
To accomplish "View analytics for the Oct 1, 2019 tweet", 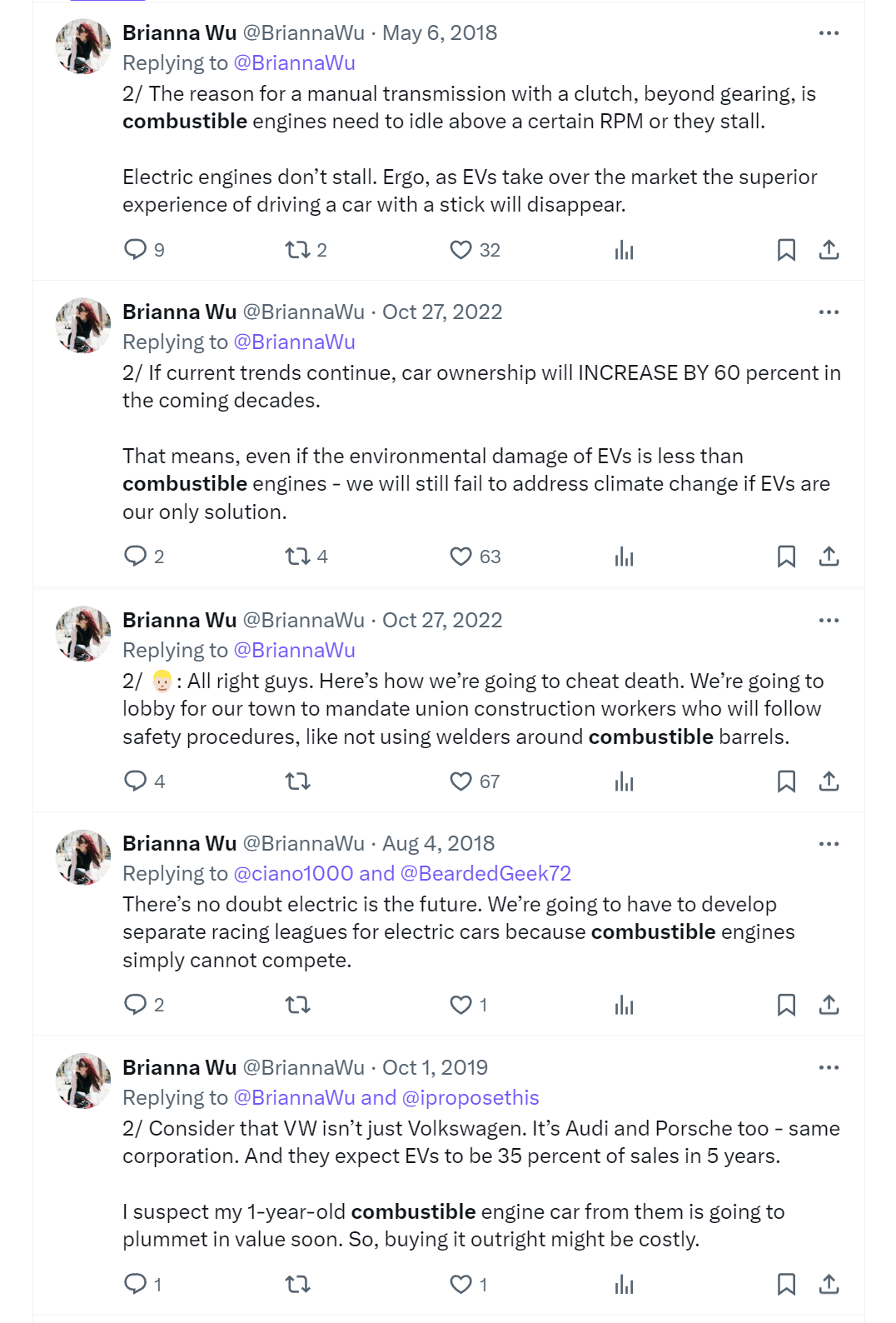I will point(624,1284).
